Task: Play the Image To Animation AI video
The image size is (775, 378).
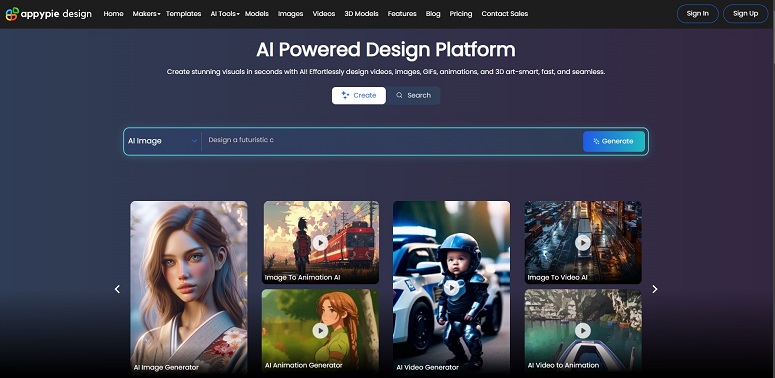Action: pos(320,243)
